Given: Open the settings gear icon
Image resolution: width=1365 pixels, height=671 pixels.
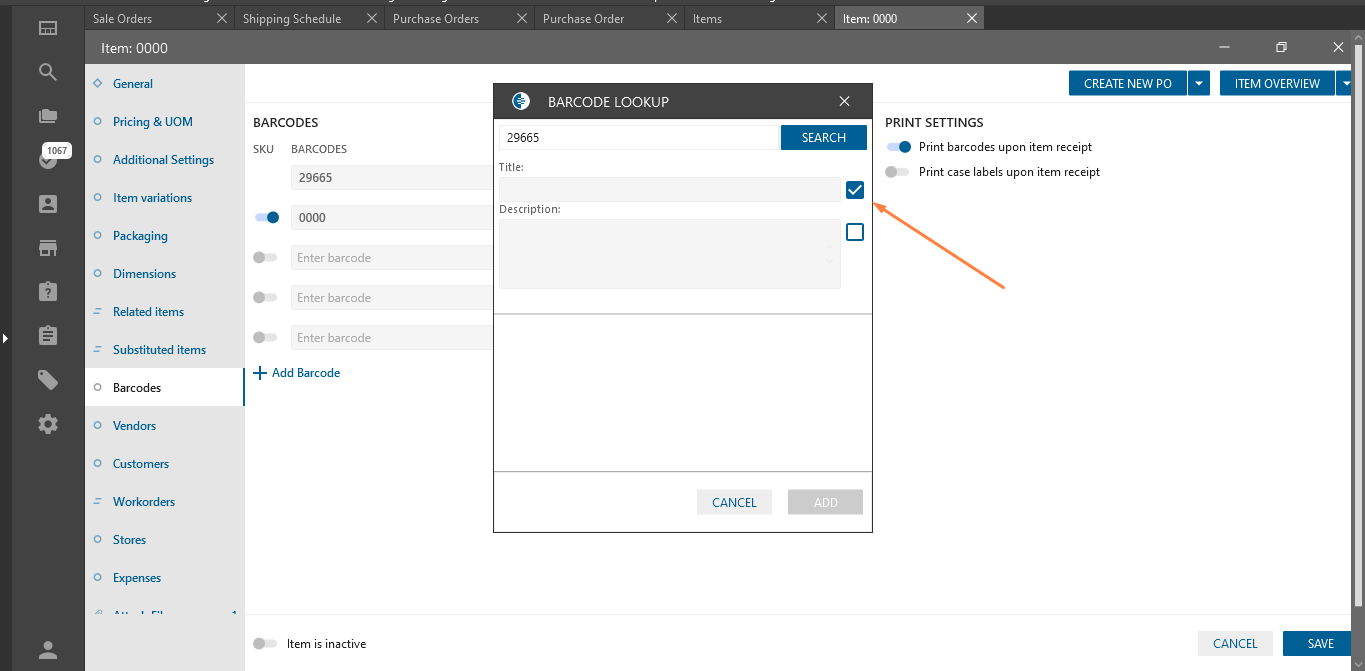Looking at the screenshot, I should 48,424.
